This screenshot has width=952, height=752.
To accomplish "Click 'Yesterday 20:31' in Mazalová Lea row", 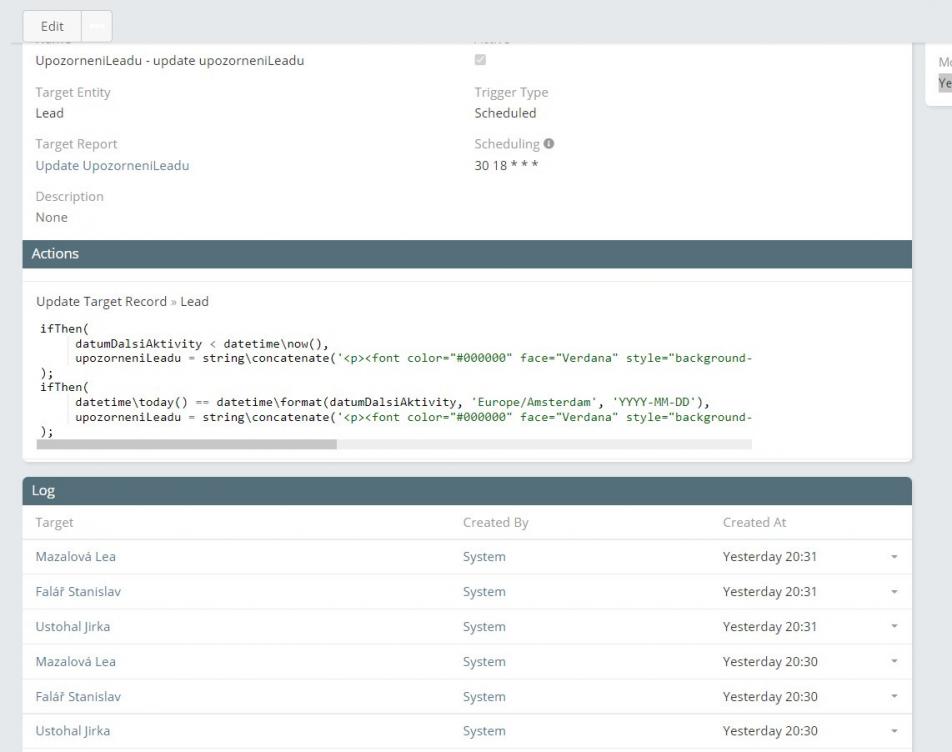I will pos(770,557).
